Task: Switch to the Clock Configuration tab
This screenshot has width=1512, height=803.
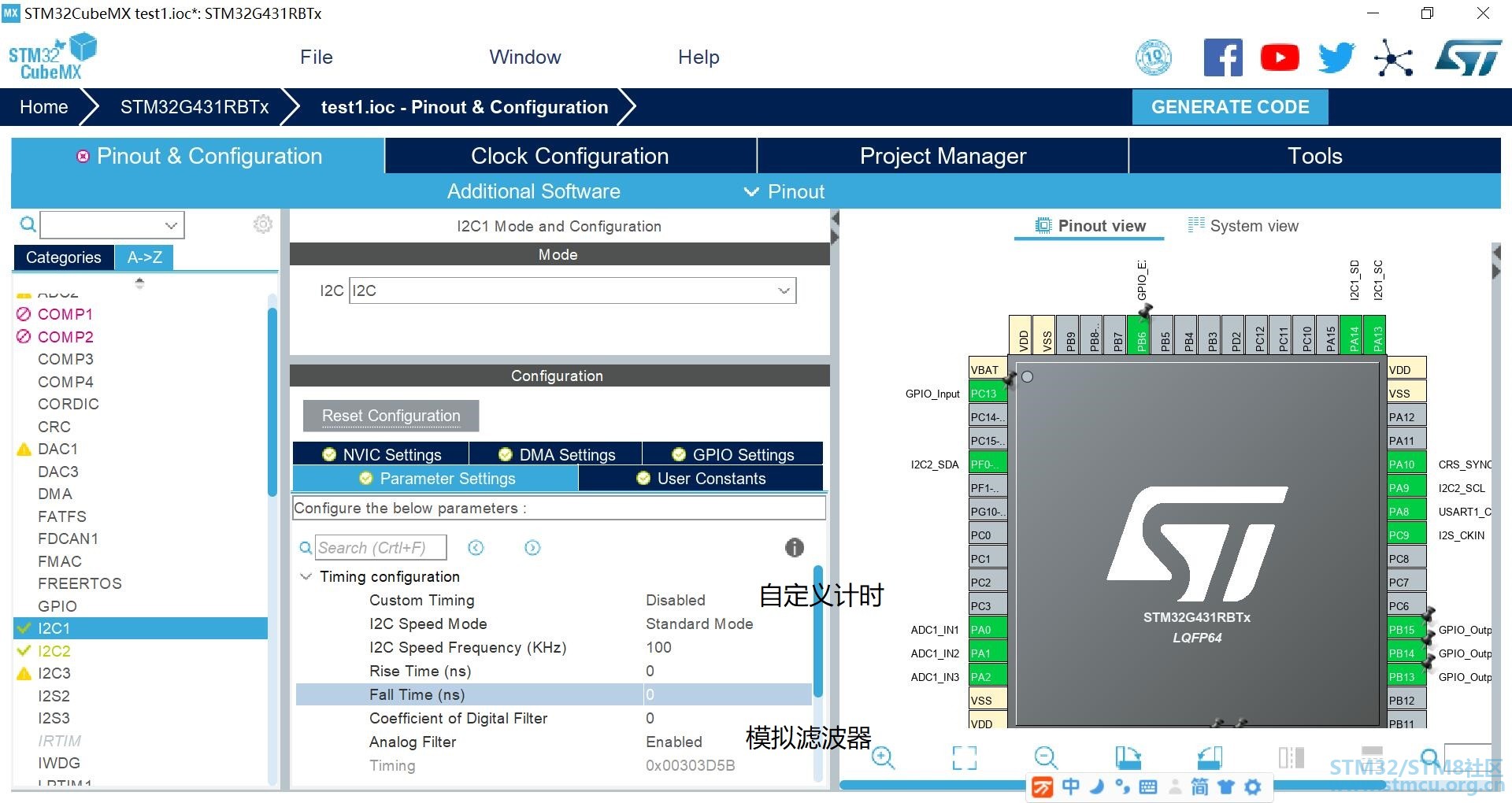Action: tap(570, 156)
